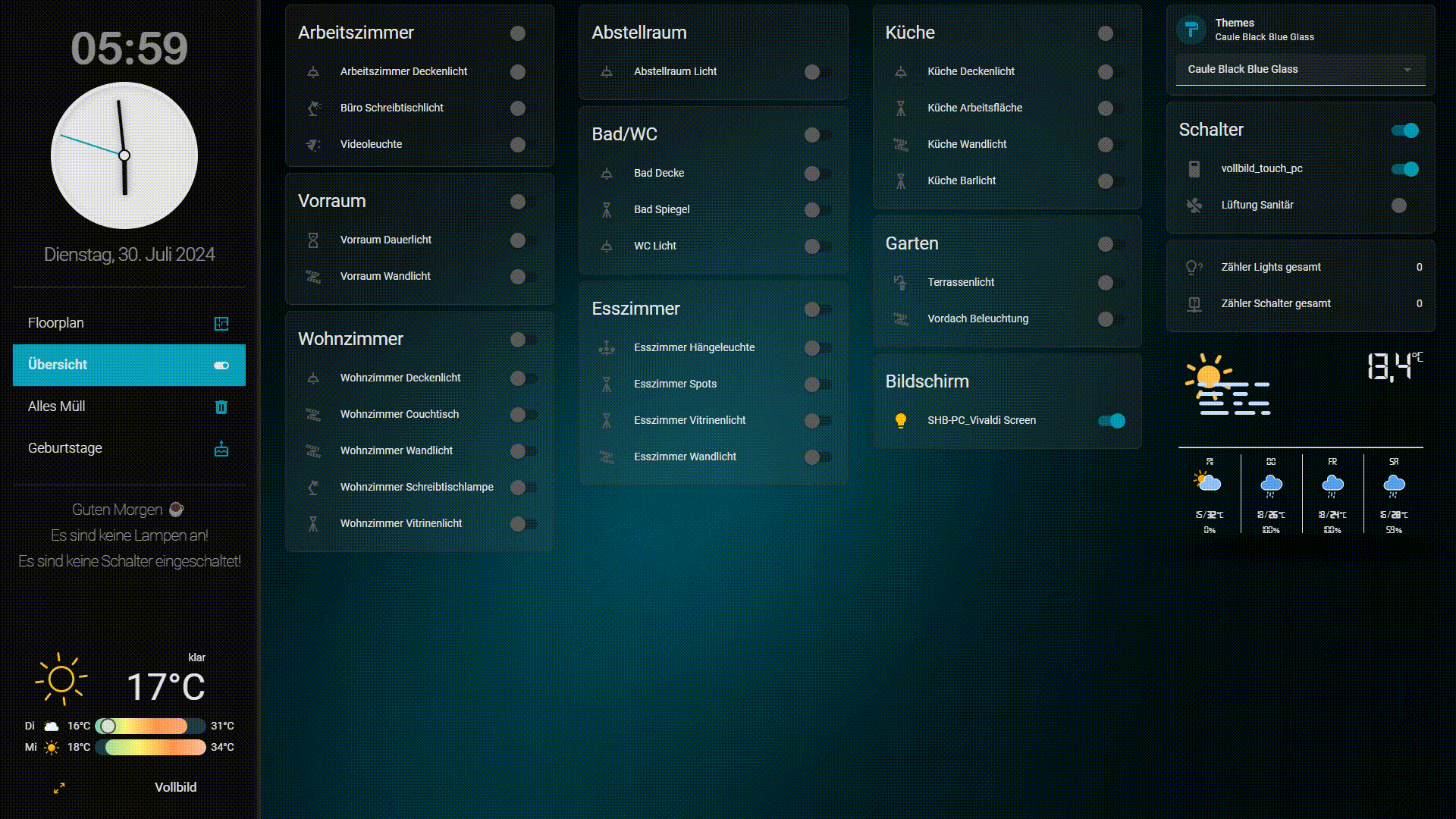Click the fan icon for Lüftung Sanitär
The height and width of the screenshot is (819, 1456).
coord(1194,206)
